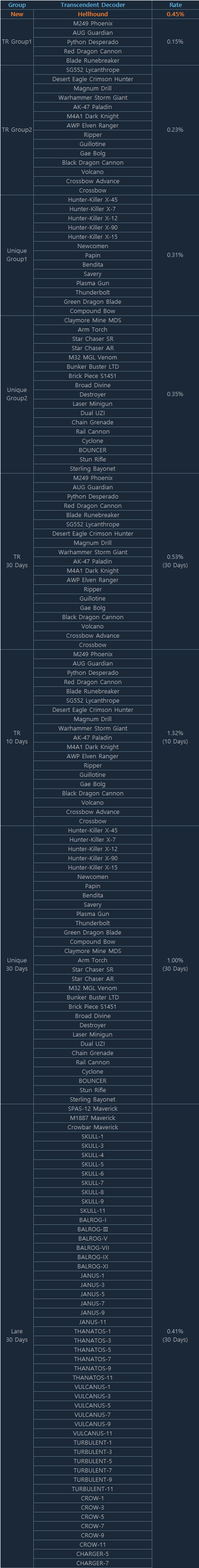
Task: Click the Newcomen weapon entry in Unique Group1
Action: pyautogui.click(x=93, y=246)
